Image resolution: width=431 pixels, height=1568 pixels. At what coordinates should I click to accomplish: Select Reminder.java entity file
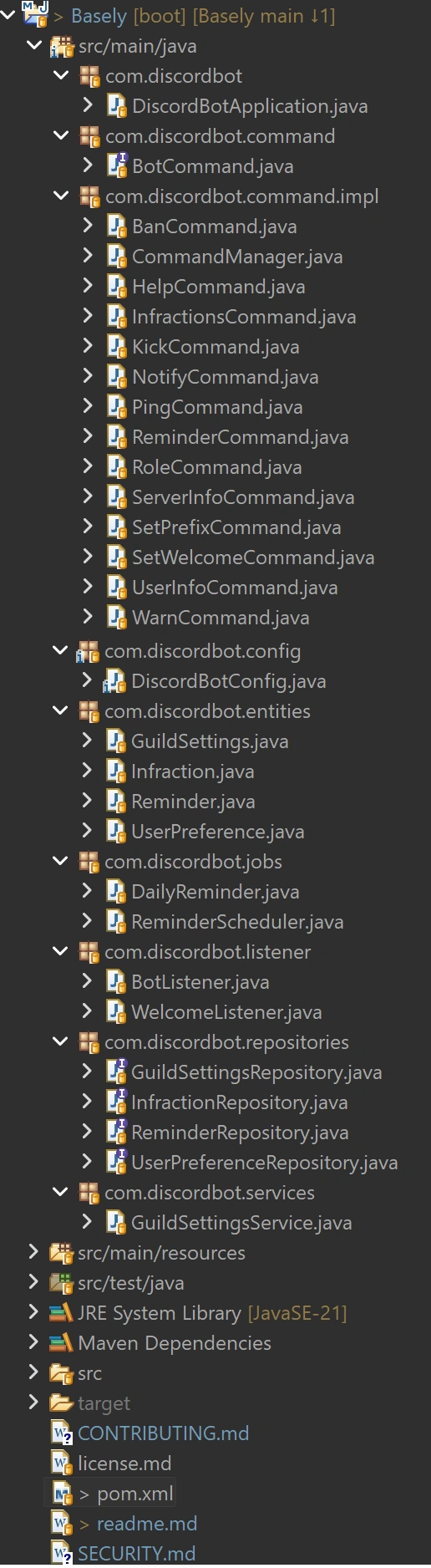pyautogui.click(x=193, y=802)
